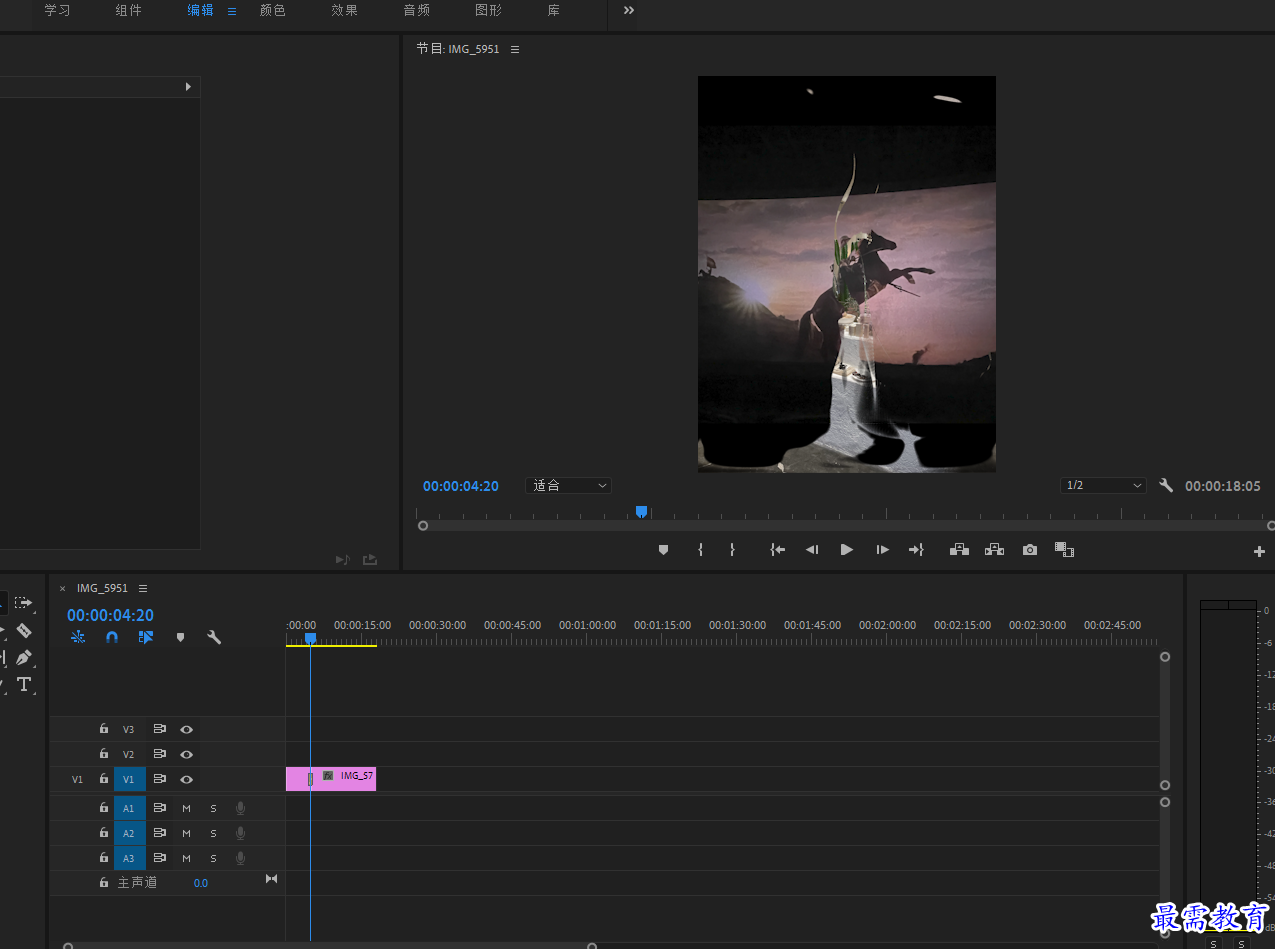
Task: Click master track go-to-end icon
Action: pos(271,879)
